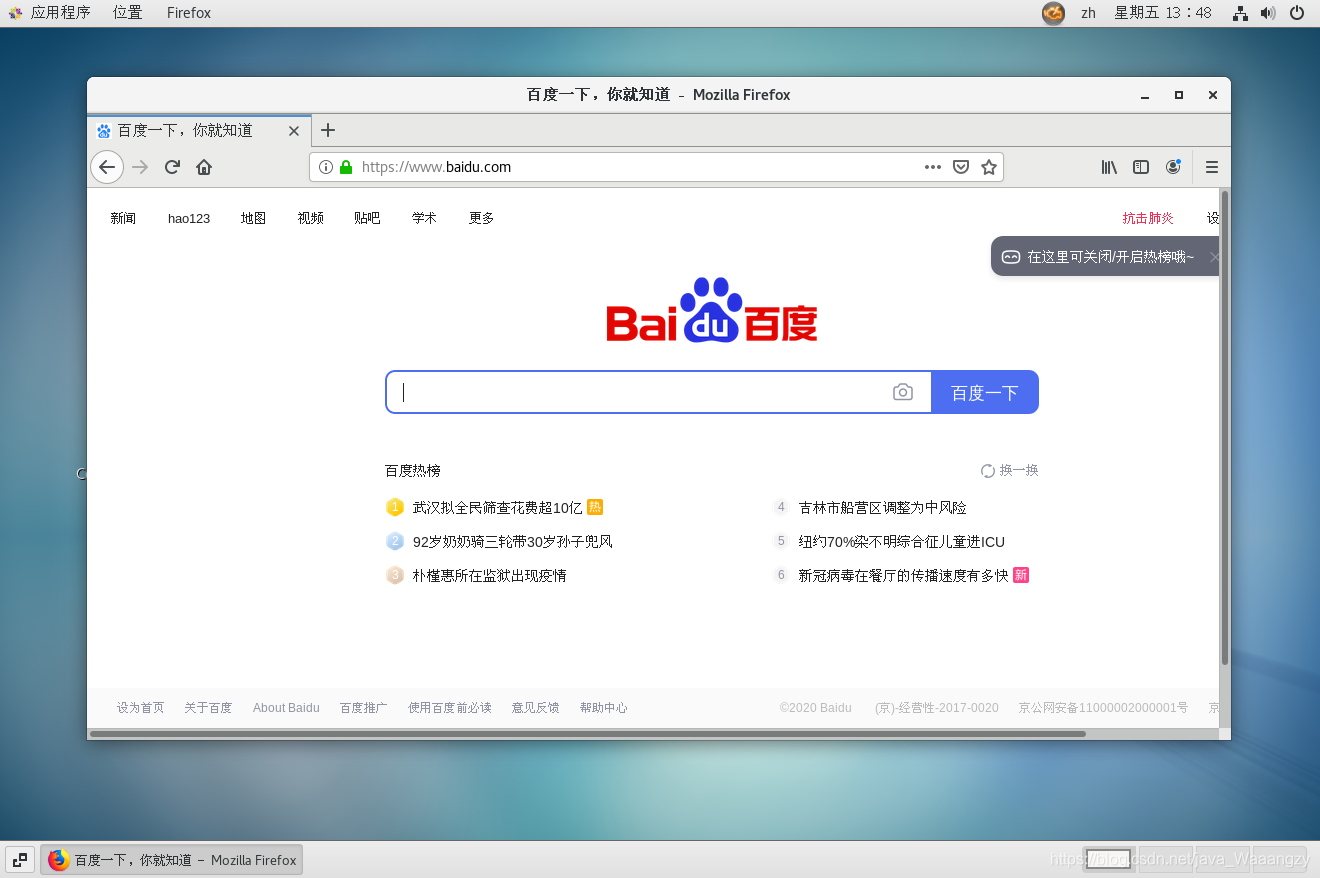
Task: Open page actions three-dot menu
Action: [933, 167]
